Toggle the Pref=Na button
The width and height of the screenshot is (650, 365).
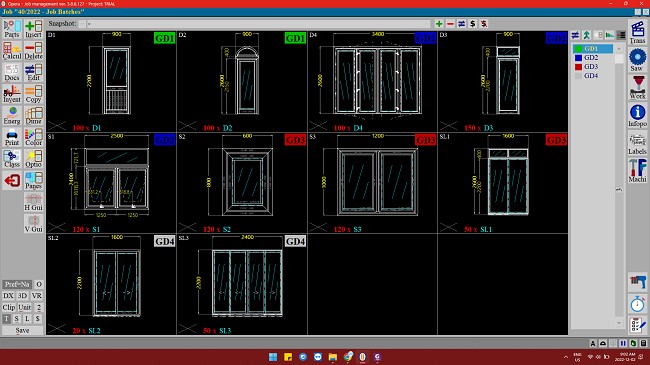tap(17, 285)
